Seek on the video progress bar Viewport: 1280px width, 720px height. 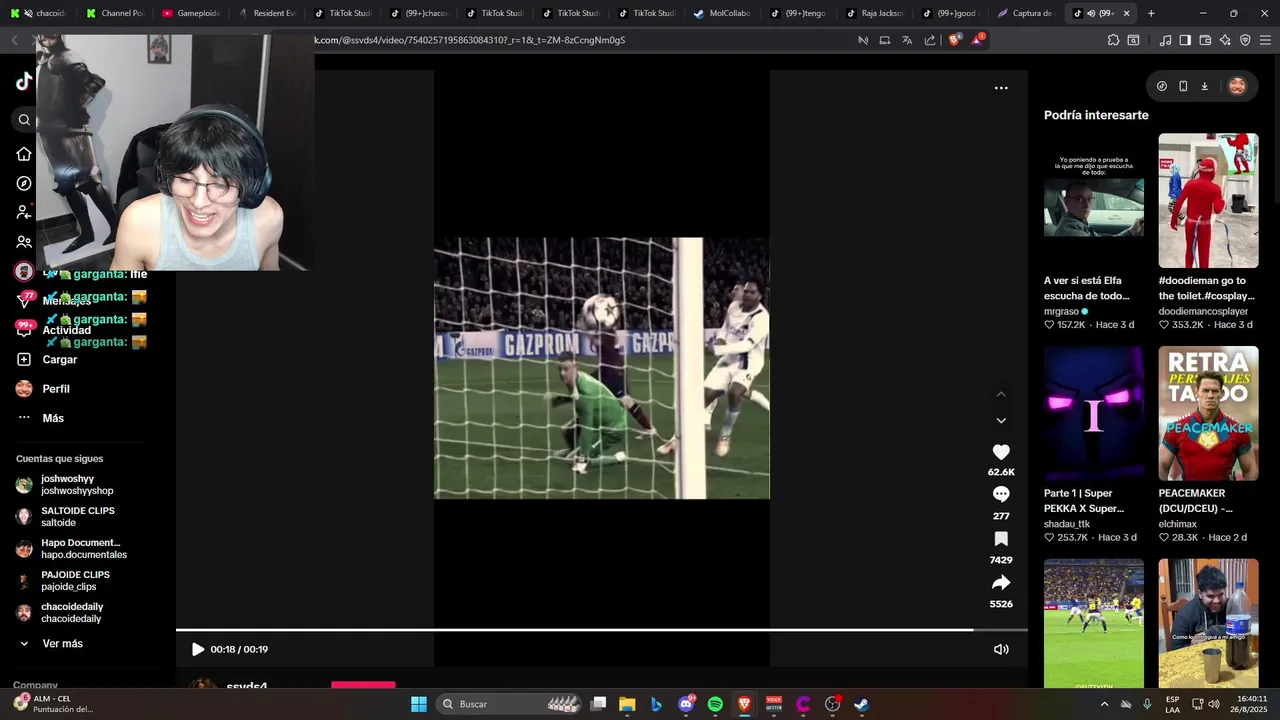coord(602,630)
